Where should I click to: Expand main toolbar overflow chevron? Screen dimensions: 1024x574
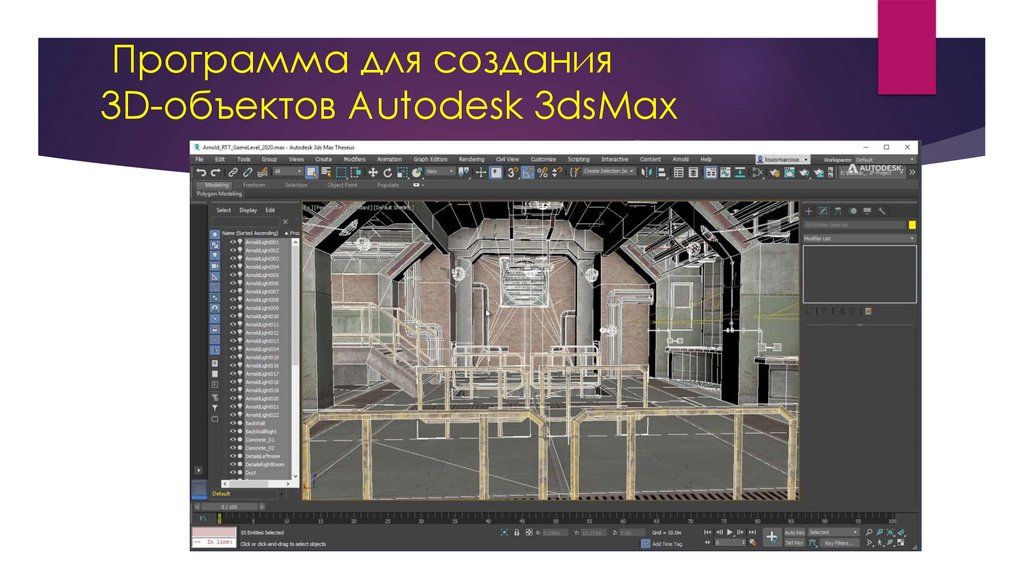(x=912, y=172)
